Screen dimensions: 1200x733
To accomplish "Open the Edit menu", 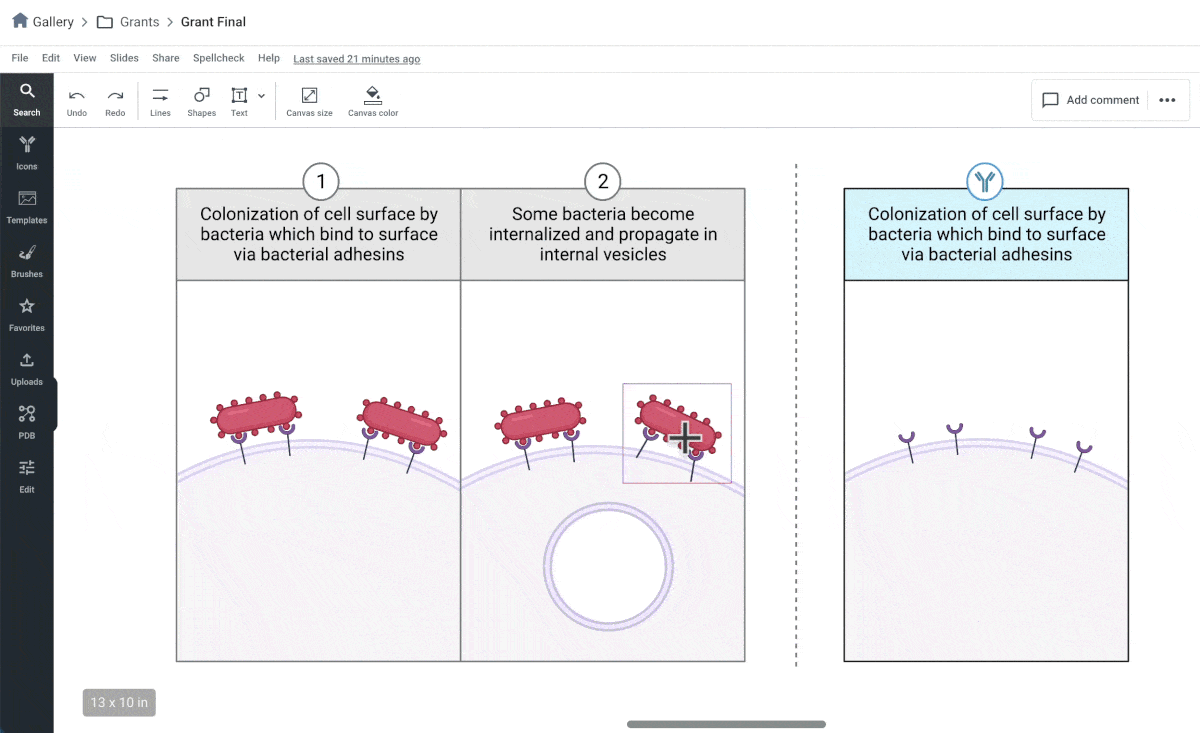I will (51, 58).
